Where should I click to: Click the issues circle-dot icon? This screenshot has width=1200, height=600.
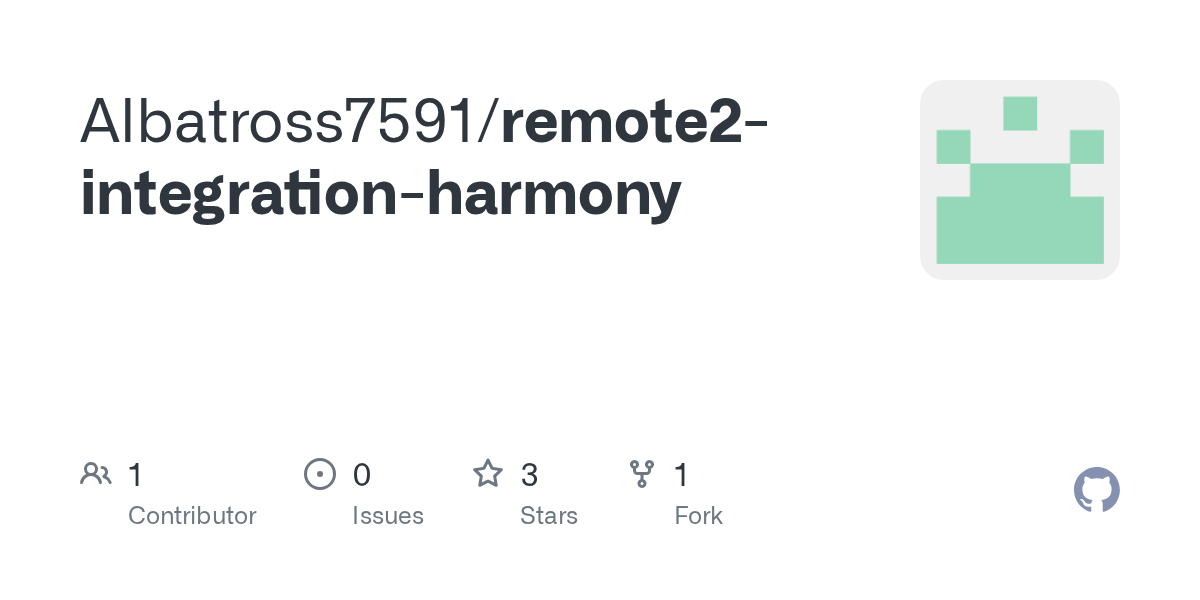point(319,474)
